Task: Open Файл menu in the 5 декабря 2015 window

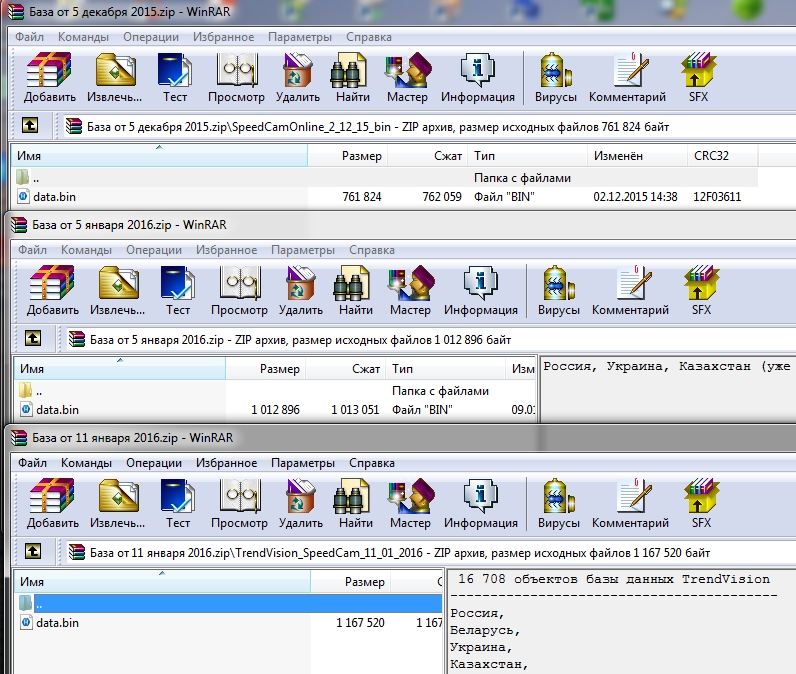Action: coord(29,37)
